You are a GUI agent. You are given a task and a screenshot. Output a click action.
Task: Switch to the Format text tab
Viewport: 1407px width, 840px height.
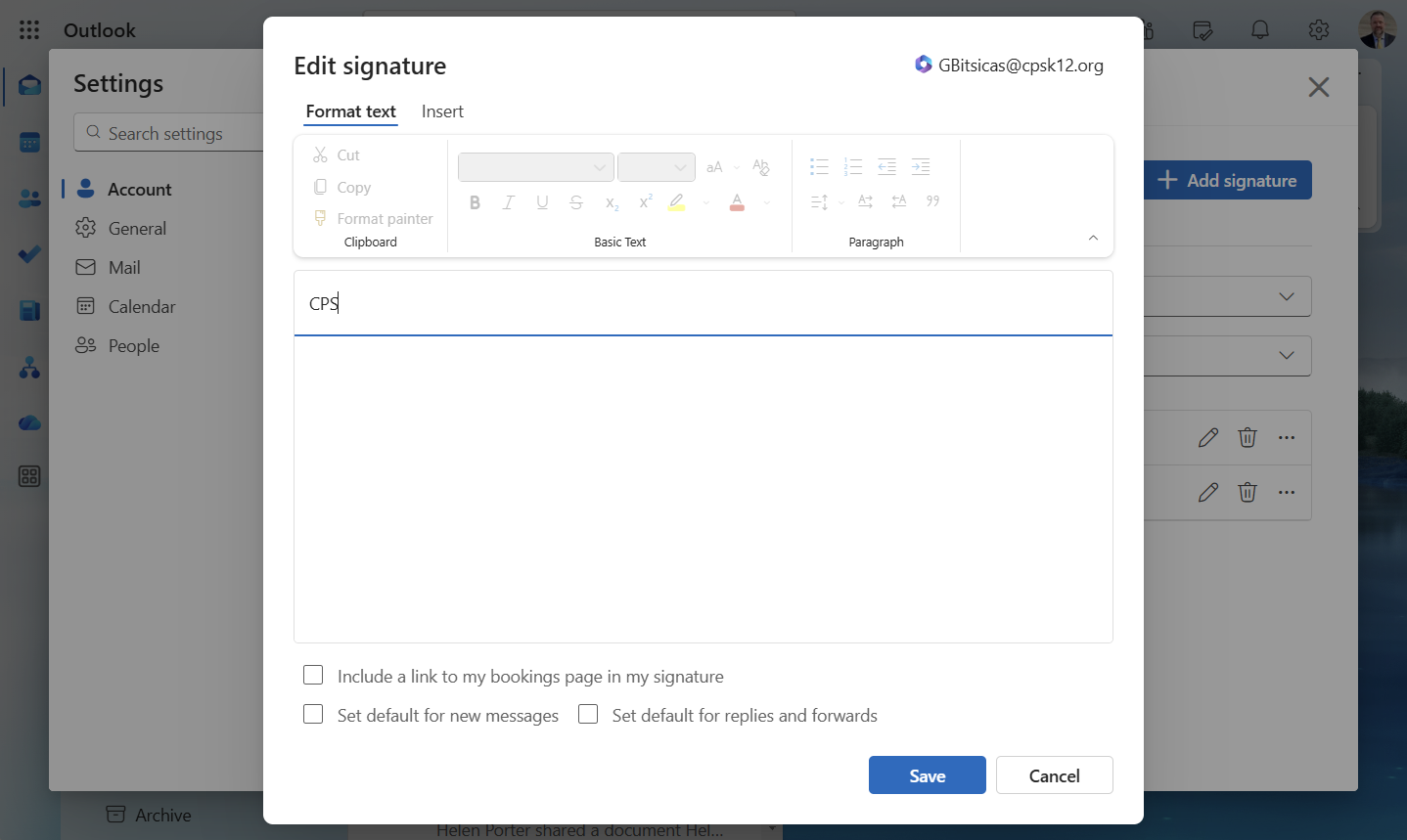[350, 111]
